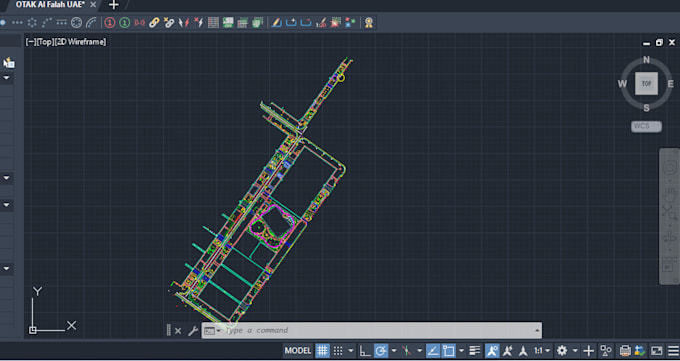Click the red and white lightning bolts icon
Screen dimensions: 680x361
pyautogui.click(x=184, y=22)
